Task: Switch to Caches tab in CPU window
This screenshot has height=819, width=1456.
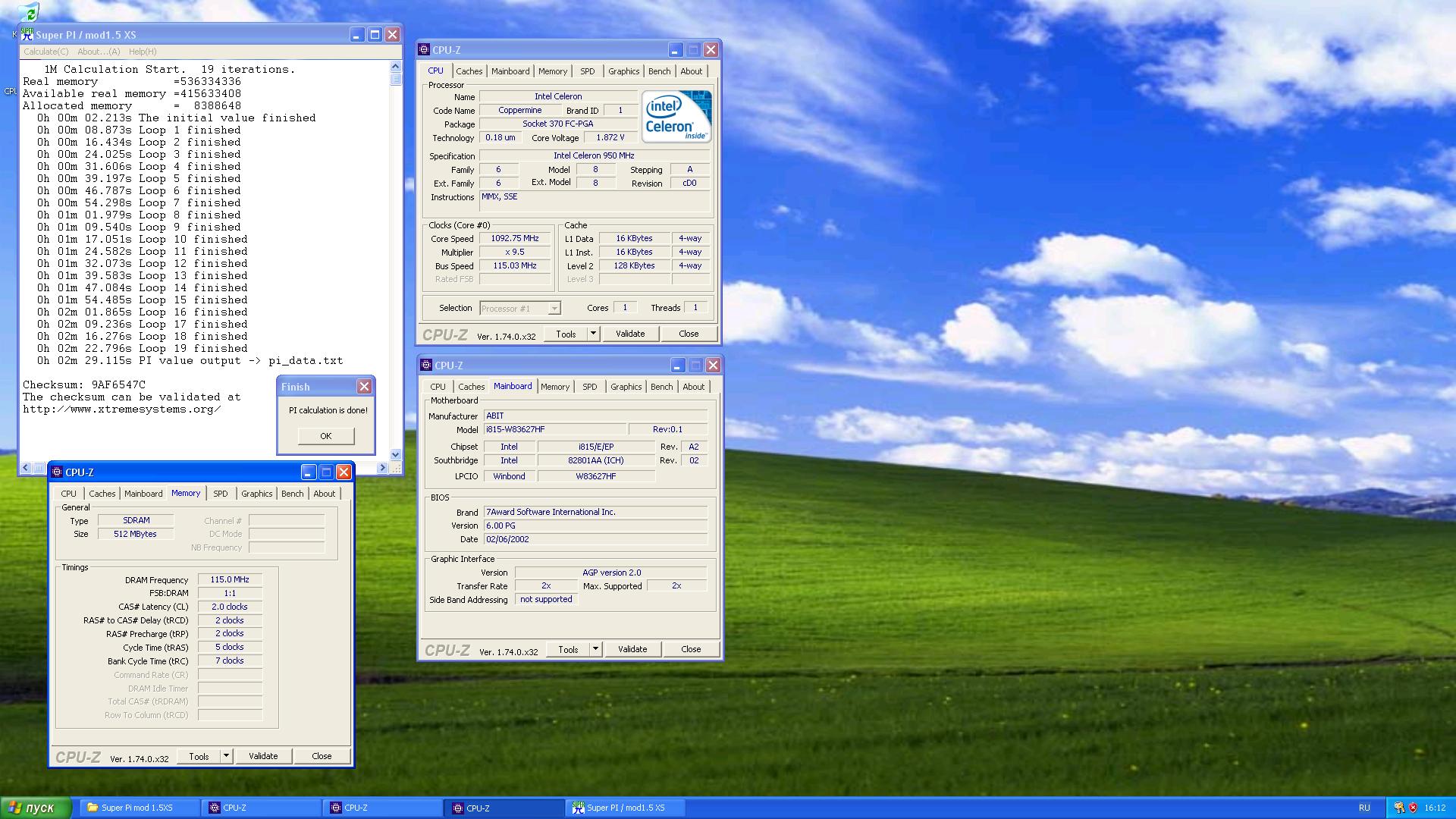Action: click(469, 71)
